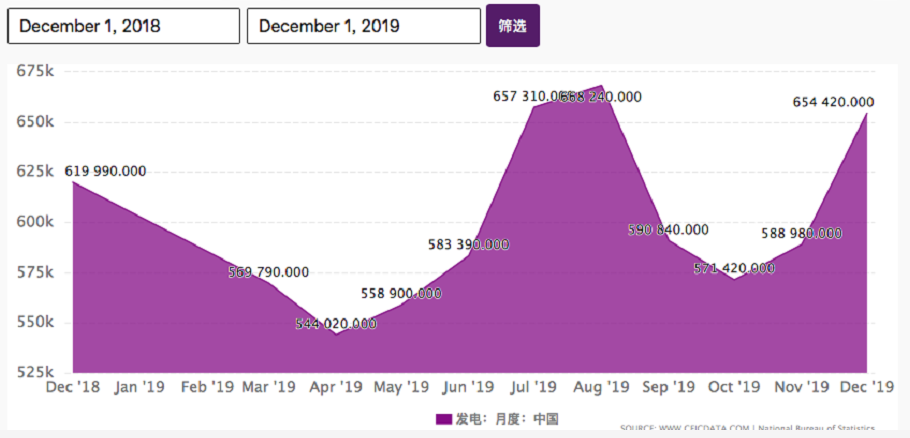
Task: Click the data label 569 790.000
Action: 268,272
